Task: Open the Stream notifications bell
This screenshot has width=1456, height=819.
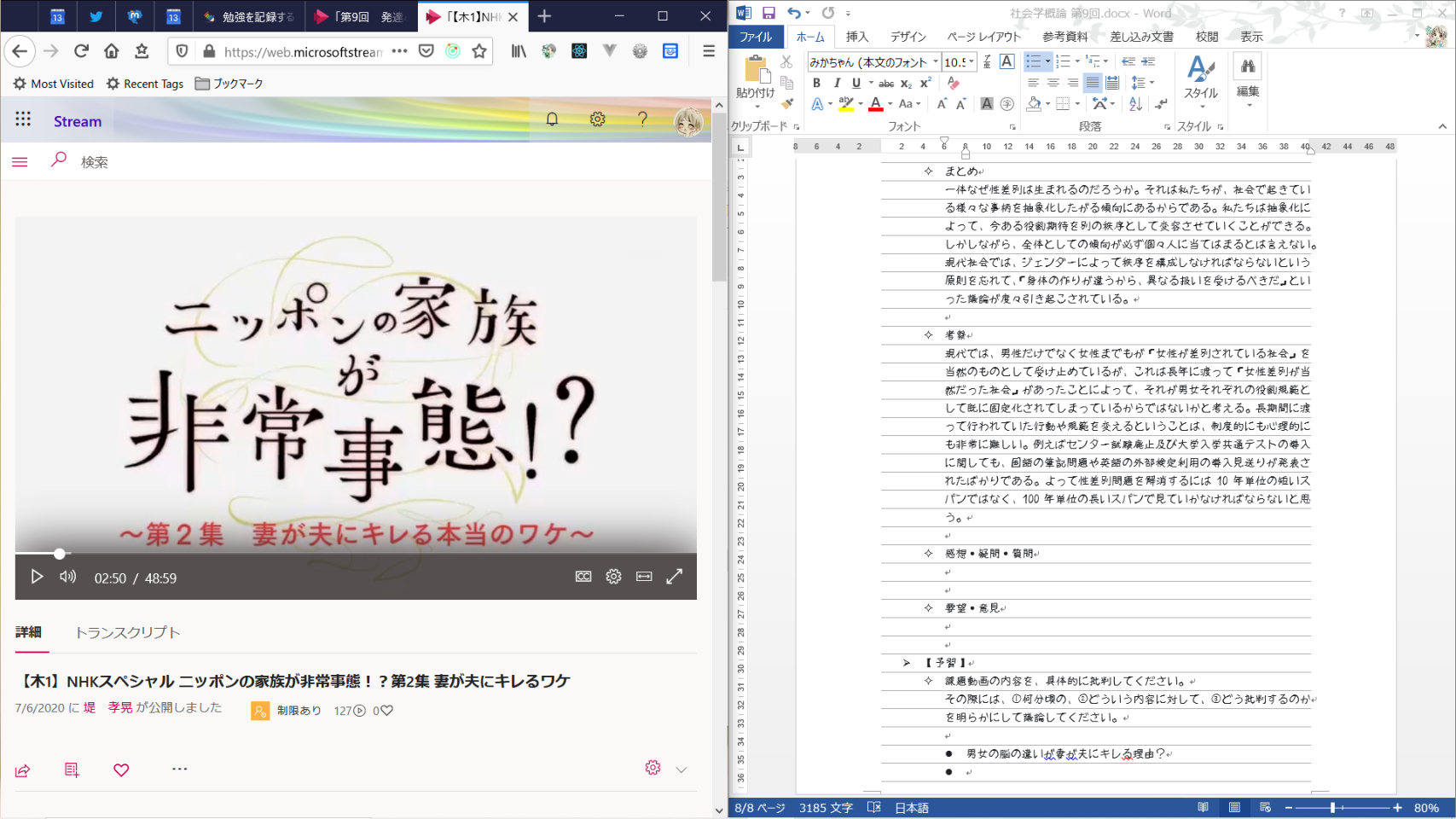Action: (552, 119)
